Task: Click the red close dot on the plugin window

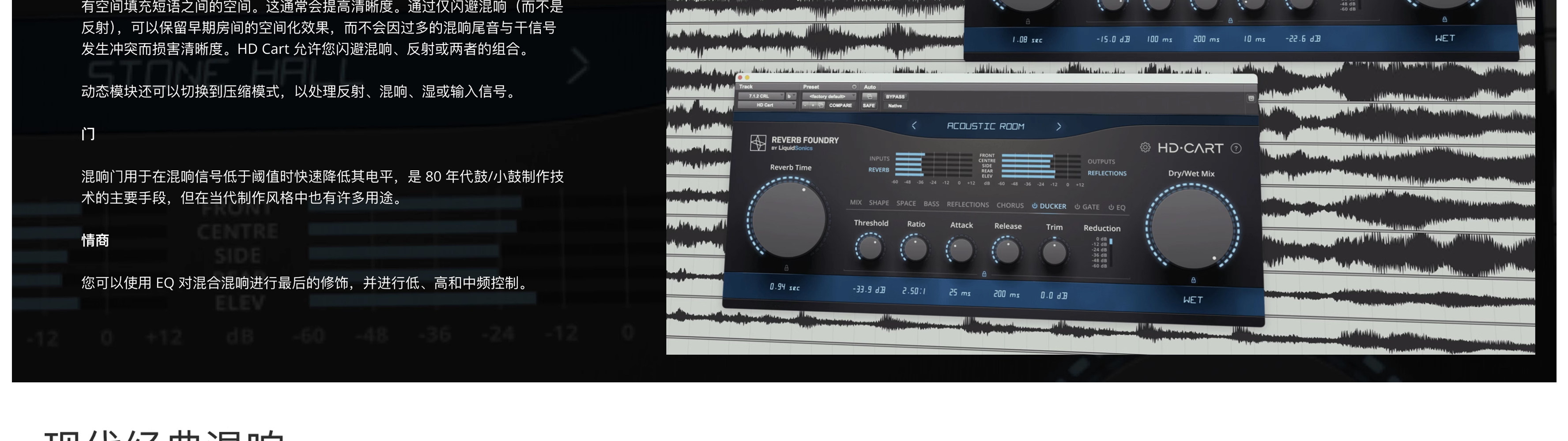Action: pos(740,78)
